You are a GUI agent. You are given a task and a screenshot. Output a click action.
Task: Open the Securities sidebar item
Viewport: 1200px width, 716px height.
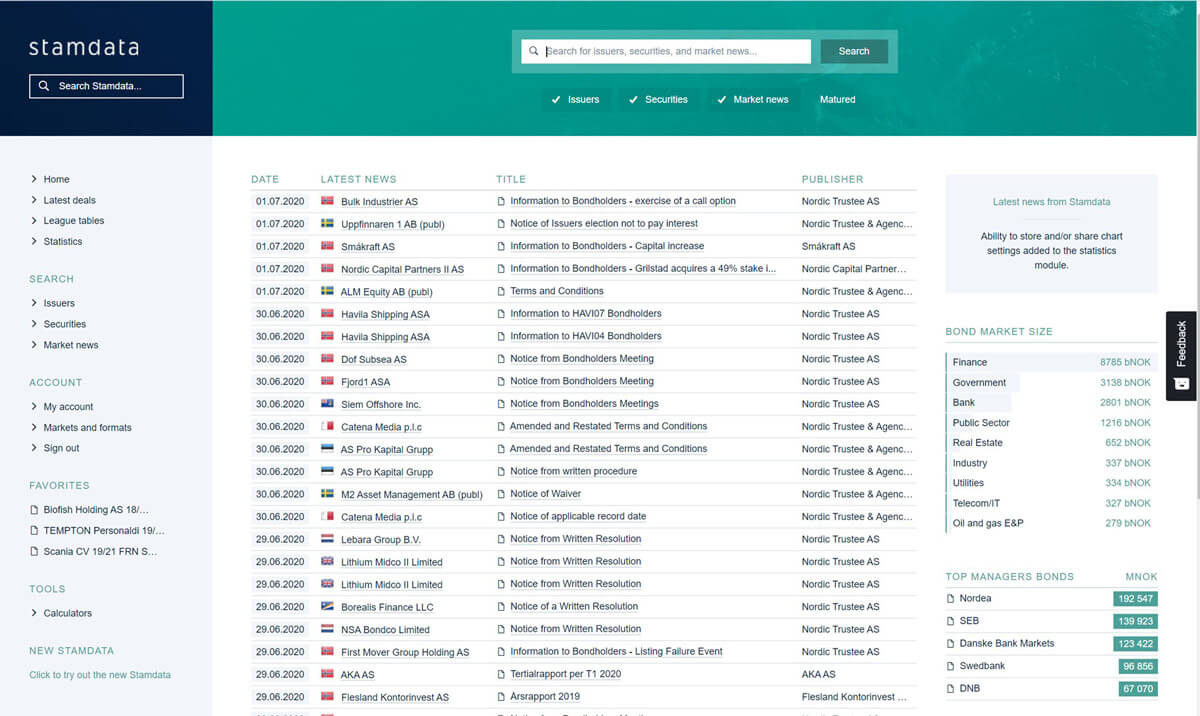click(65, 324)
